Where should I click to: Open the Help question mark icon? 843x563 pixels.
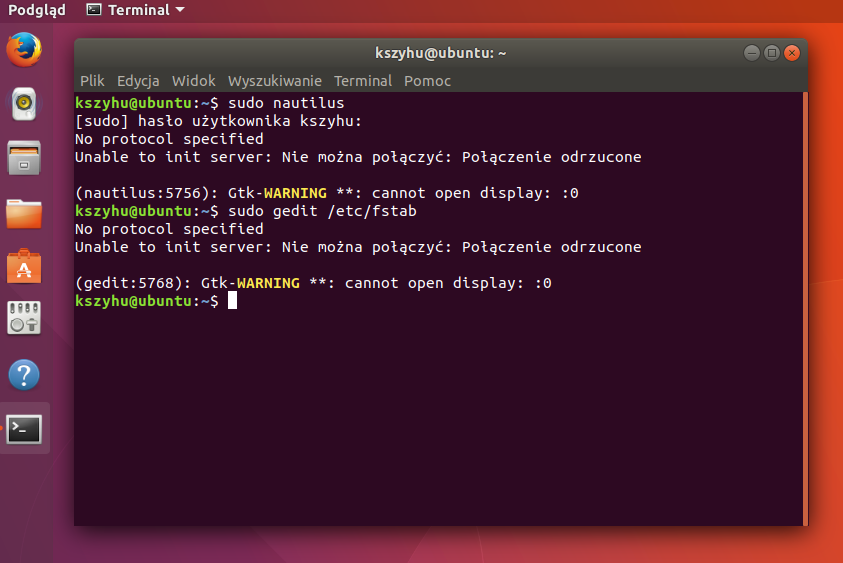[24, 374]
